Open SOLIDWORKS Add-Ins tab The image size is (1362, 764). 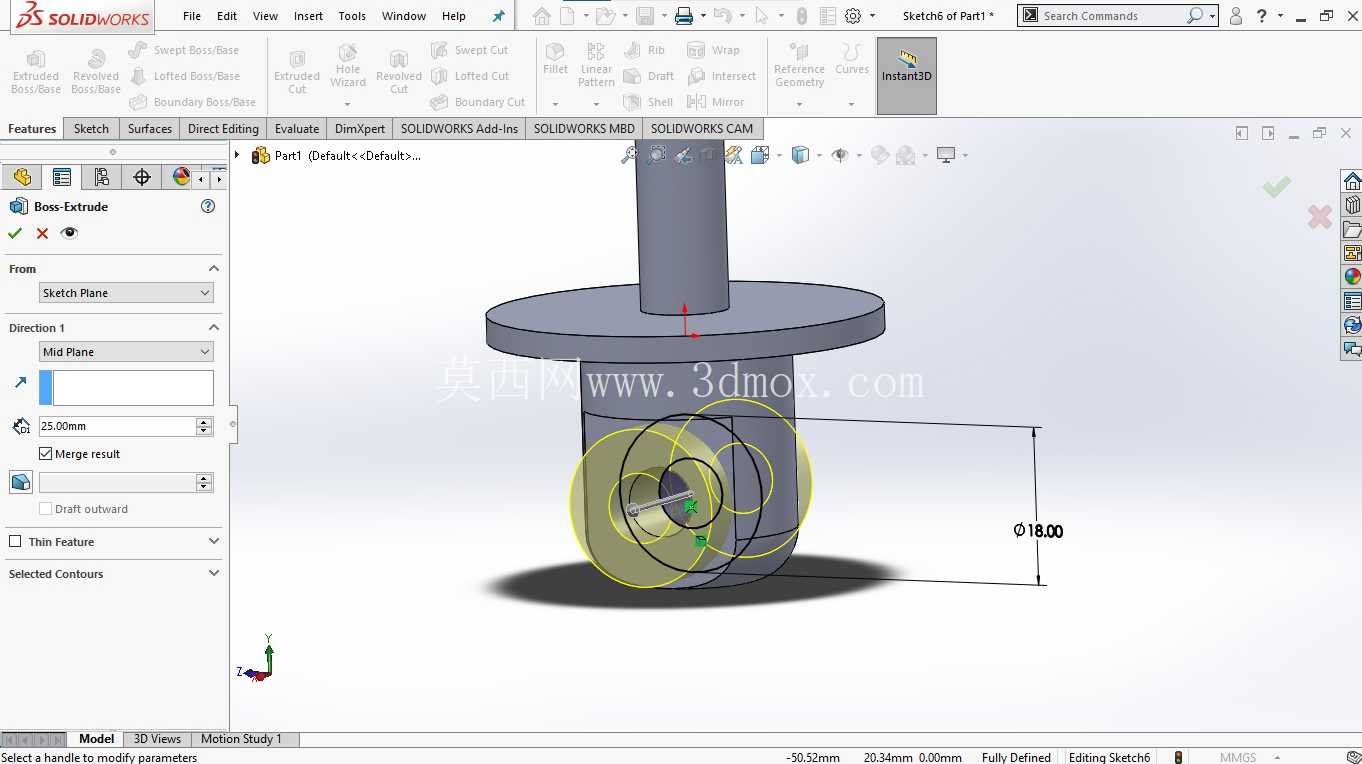459,128
